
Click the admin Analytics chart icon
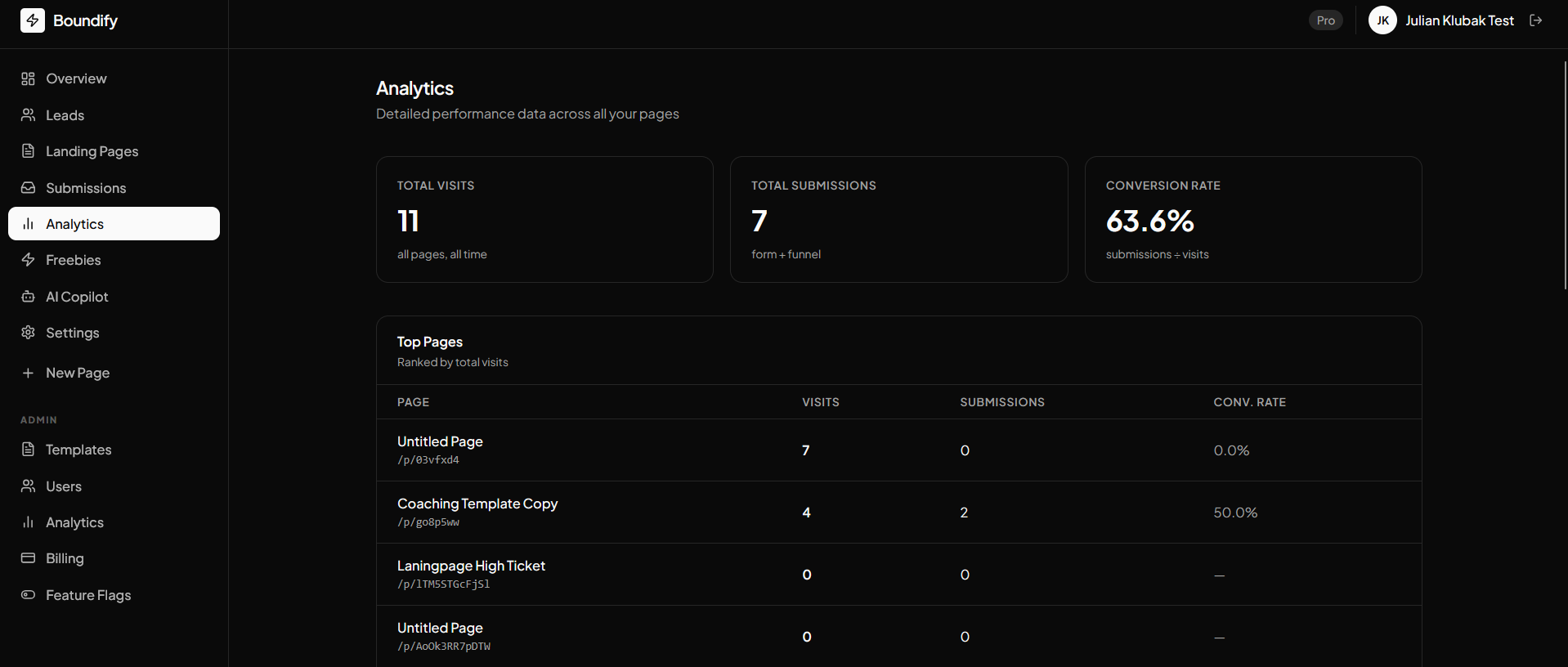28,522
